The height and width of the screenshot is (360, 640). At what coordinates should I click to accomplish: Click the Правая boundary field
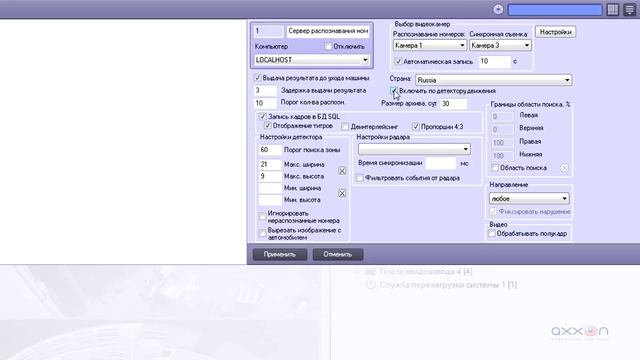[502, 142]
